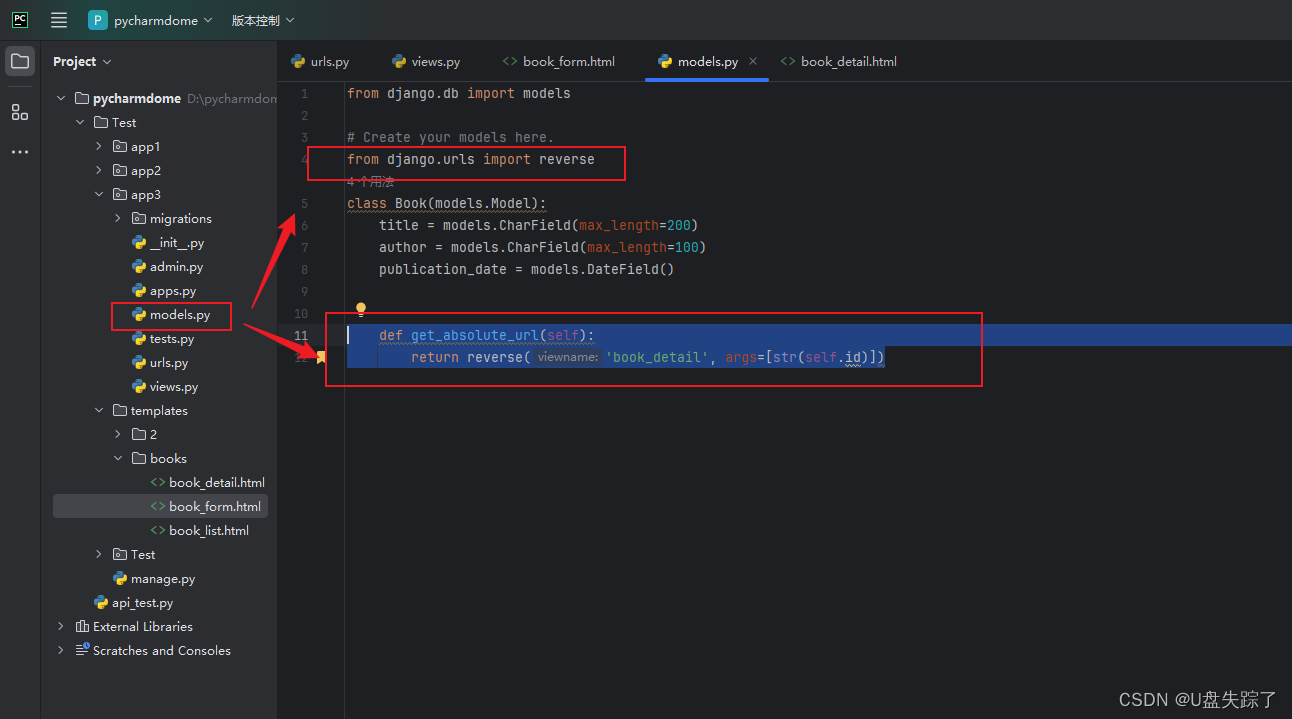Click the 4 个用法 usage hint link
The width and height of the screenshot is (1292, 719).
coord(371,181)
